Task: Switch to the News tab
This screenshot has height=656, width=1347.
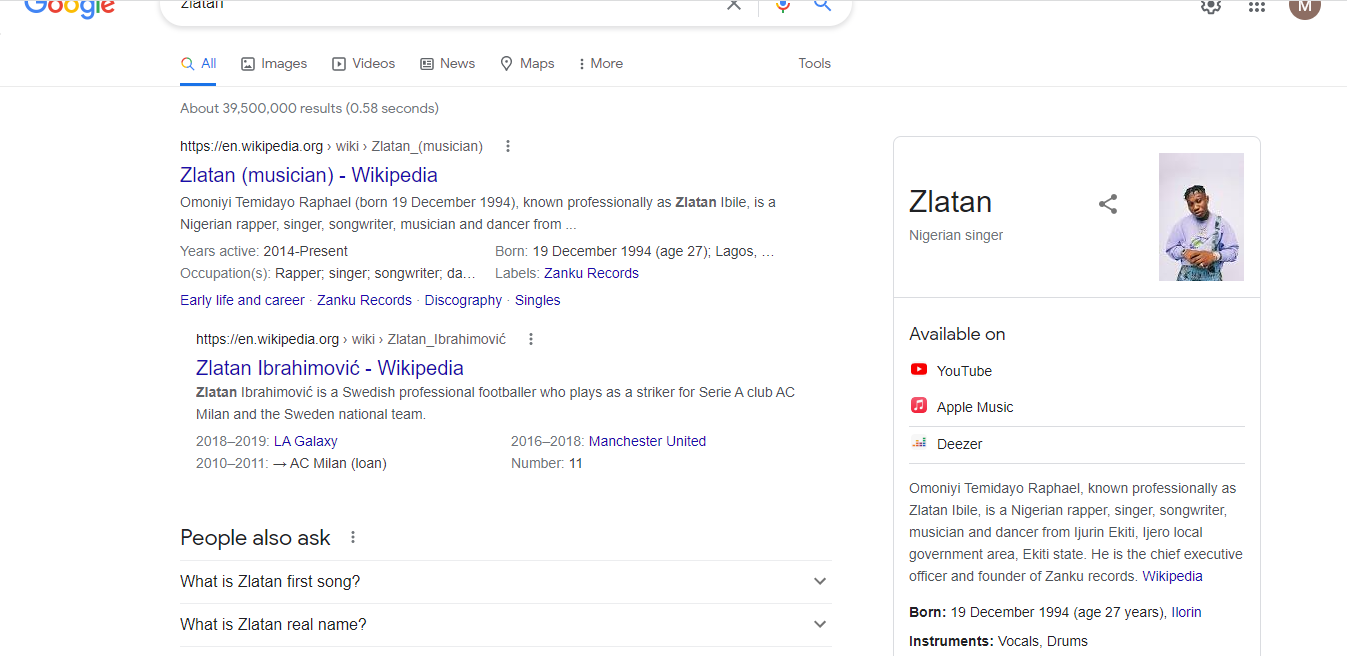Action: [x=447, y=63]
